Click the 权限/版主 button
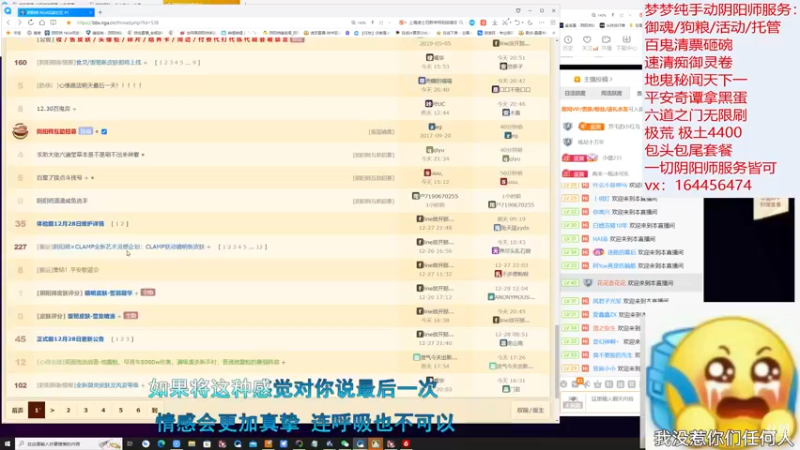The image size is (800, 450). (x=530, y=410)
